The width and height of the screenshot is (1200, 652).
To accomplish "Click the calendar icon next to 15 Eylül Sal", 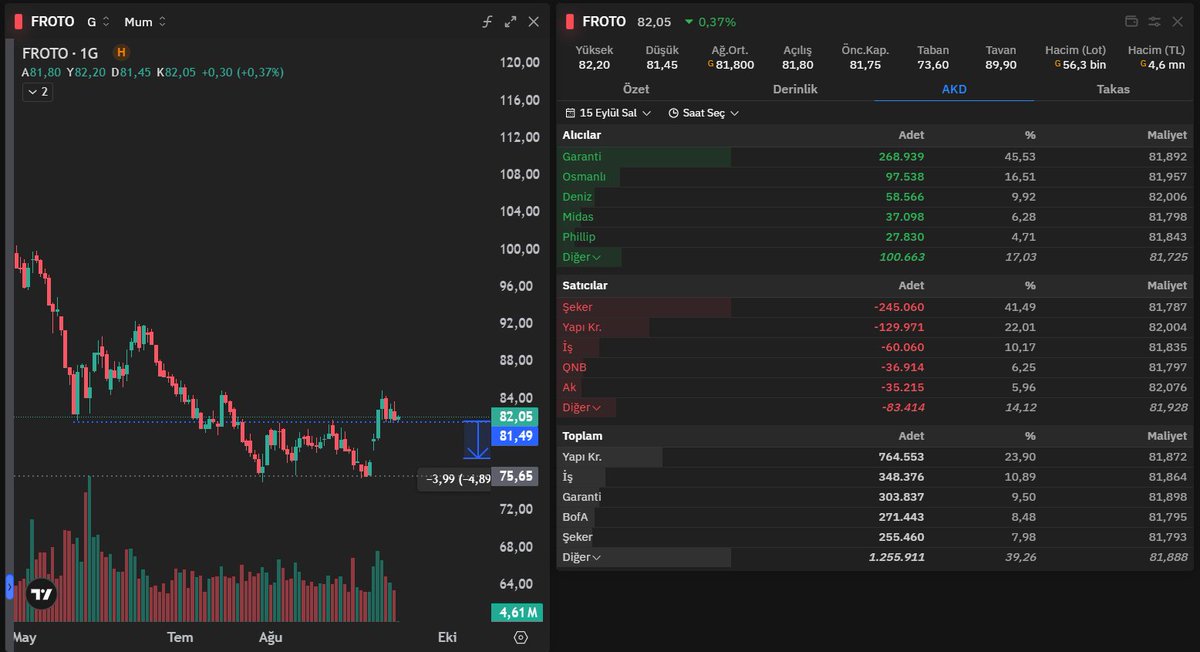I will [x=570, y=113].
